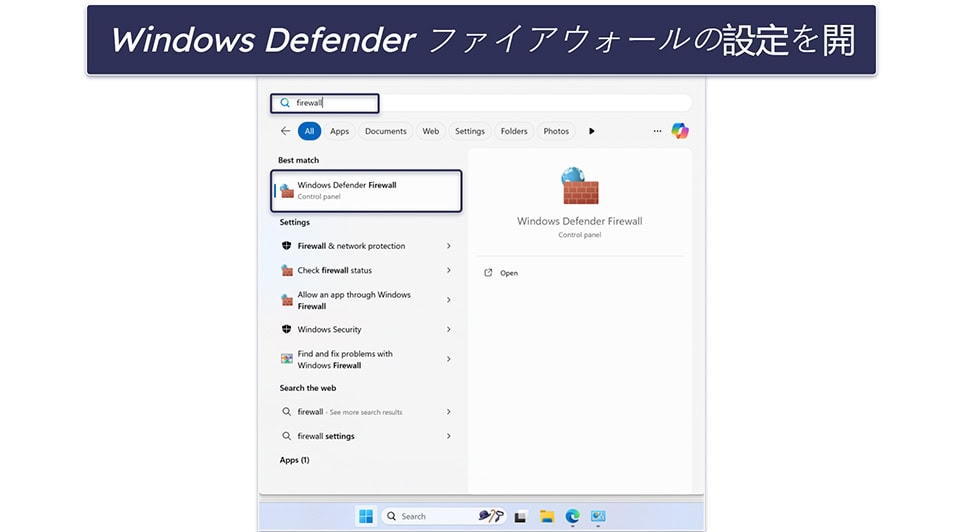Open firewall settings web search entry

click(x=366, y=436)
